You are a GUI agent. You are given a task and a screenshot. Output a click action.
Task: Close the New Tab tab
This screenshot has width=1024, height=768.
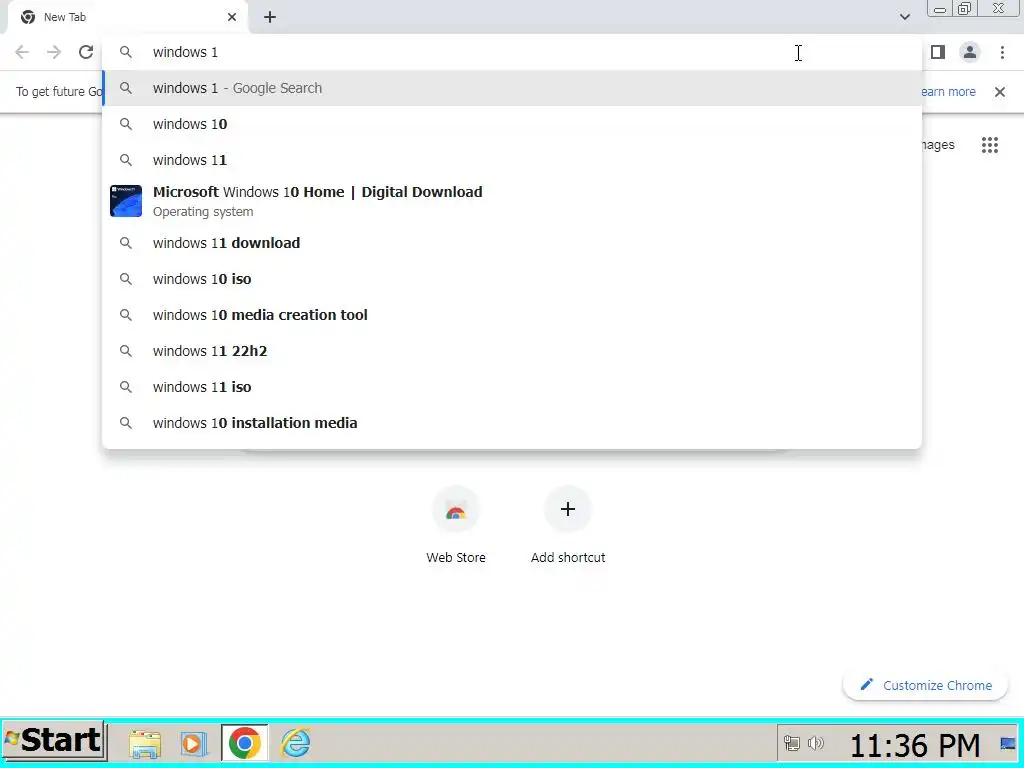pyautogui.click(x=232, y=17)
